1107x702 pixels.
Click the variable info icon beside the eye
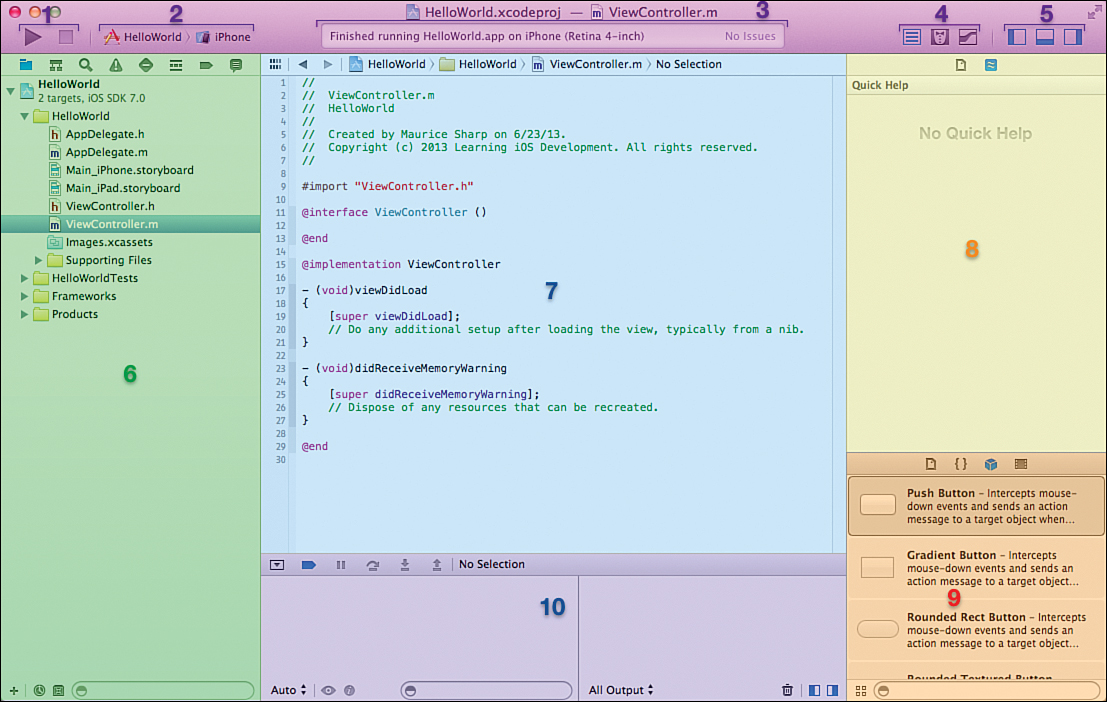[349, 690]
